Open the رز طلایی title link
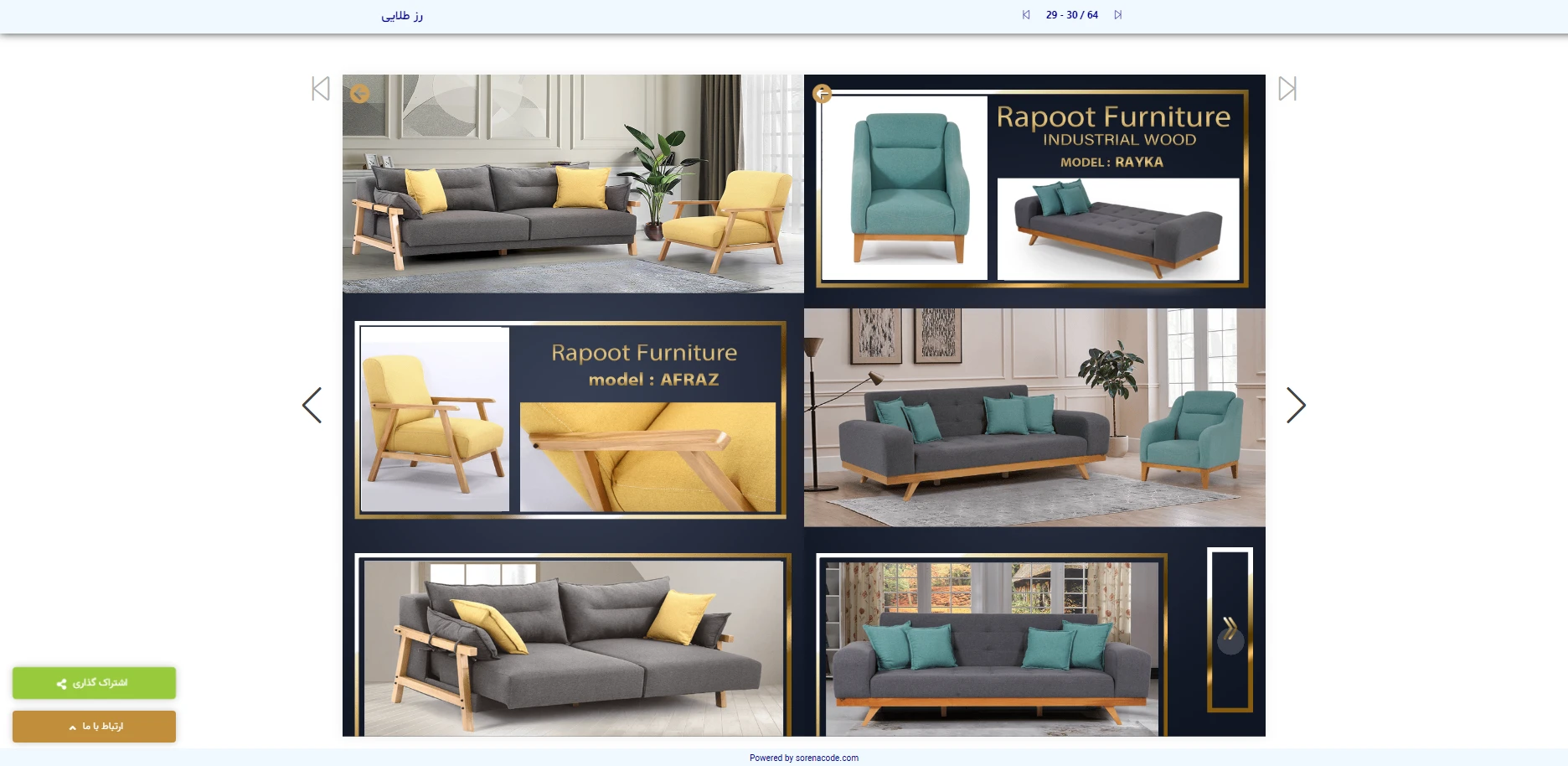 point(402,15)
